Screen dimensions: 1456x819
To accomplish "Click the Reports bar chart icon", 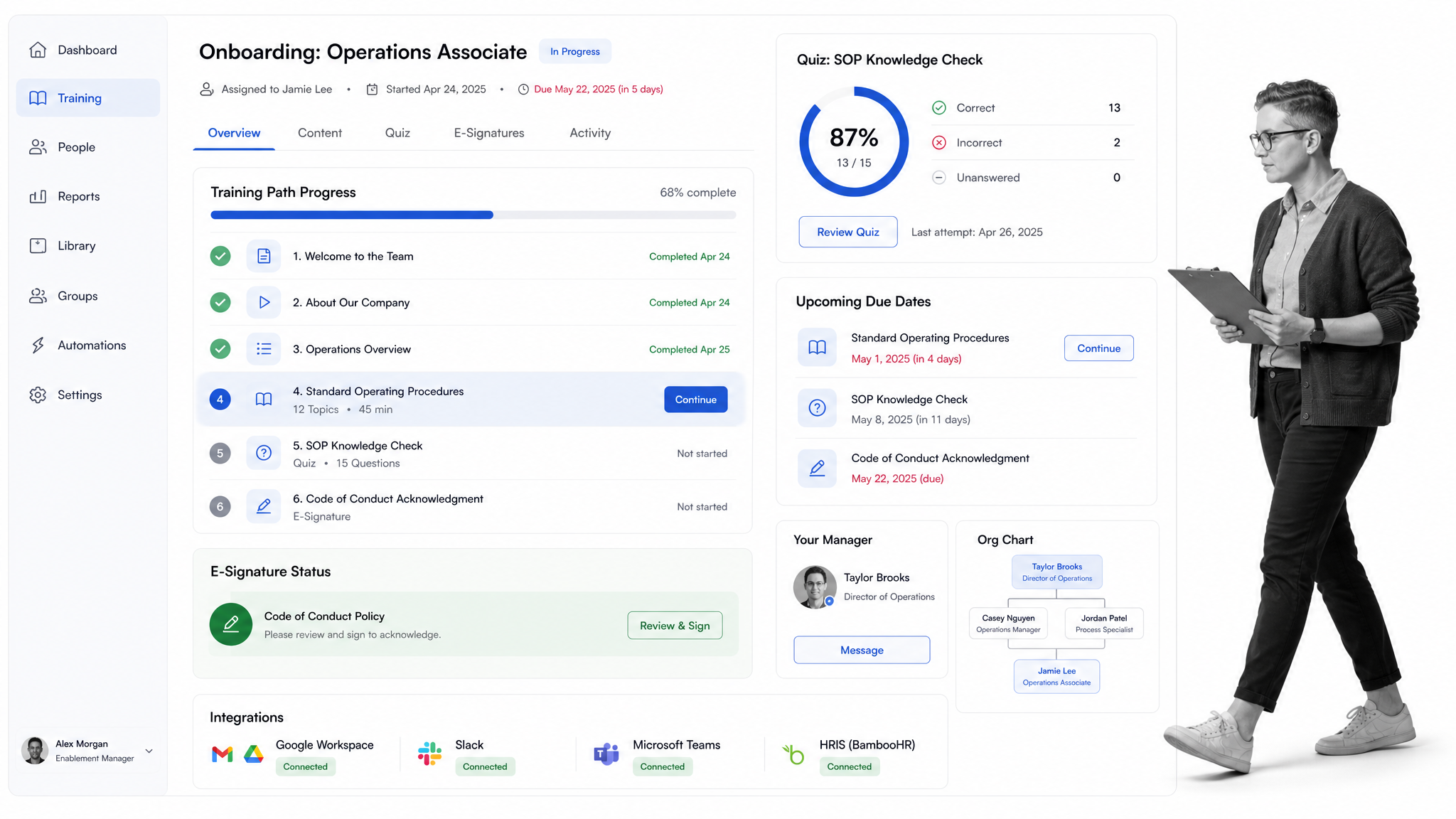I will pos(38,196).
